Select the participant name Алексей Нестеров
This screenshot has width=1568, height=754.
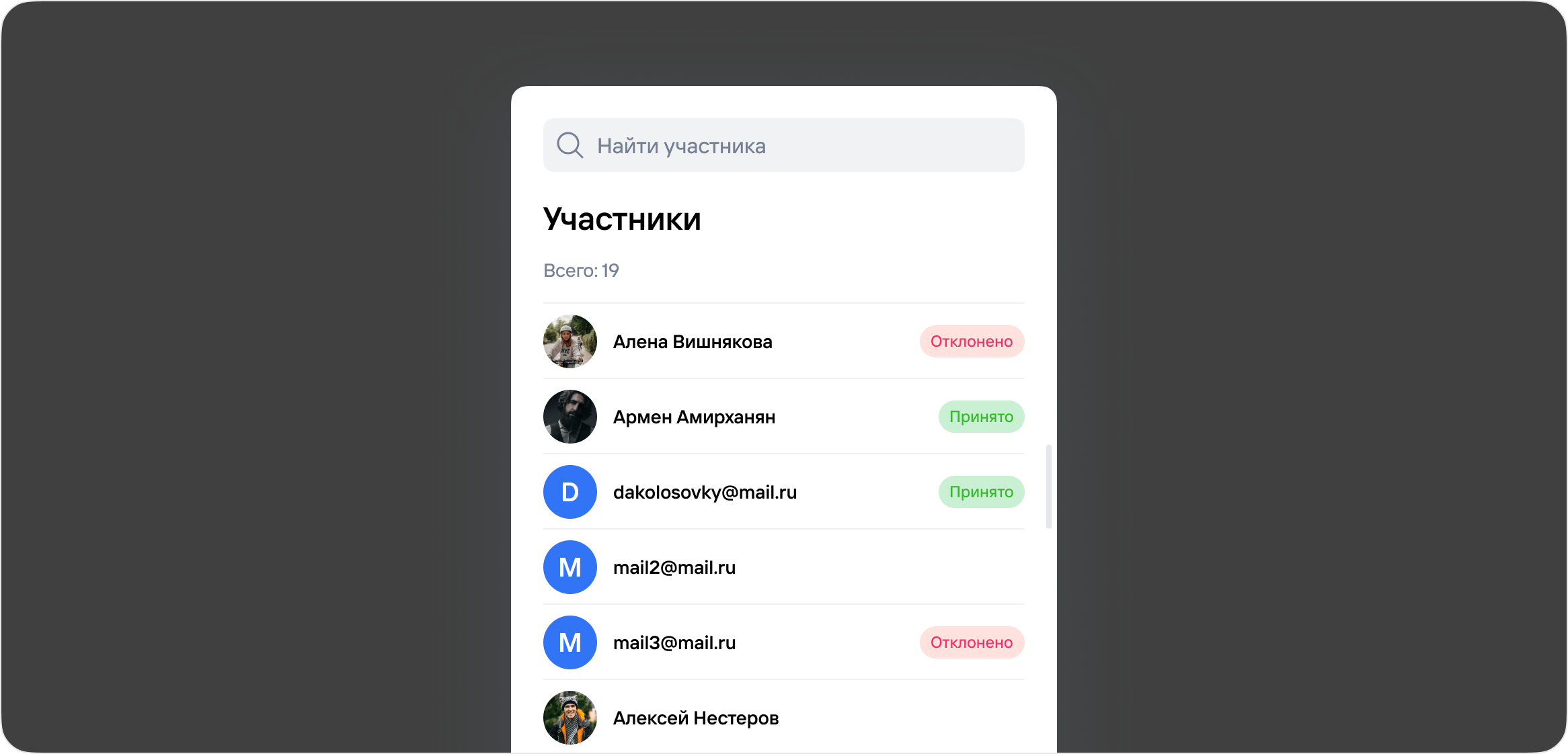(696, 718)
